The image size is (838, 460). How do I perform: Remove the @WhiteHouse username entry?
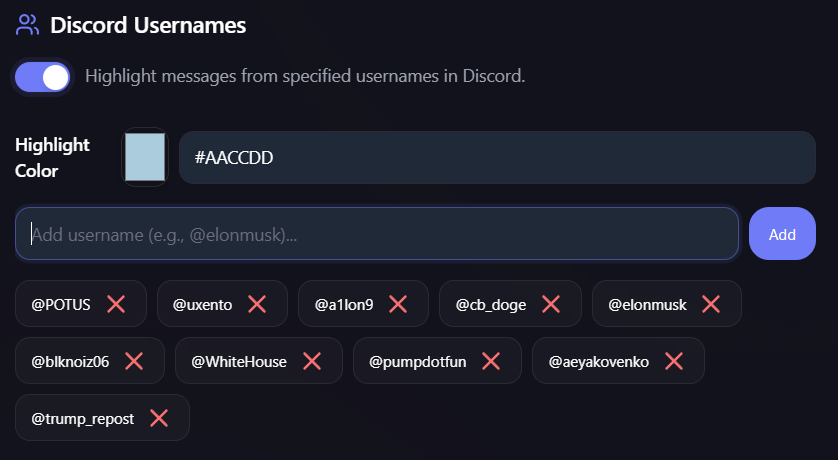click(311, 361)
